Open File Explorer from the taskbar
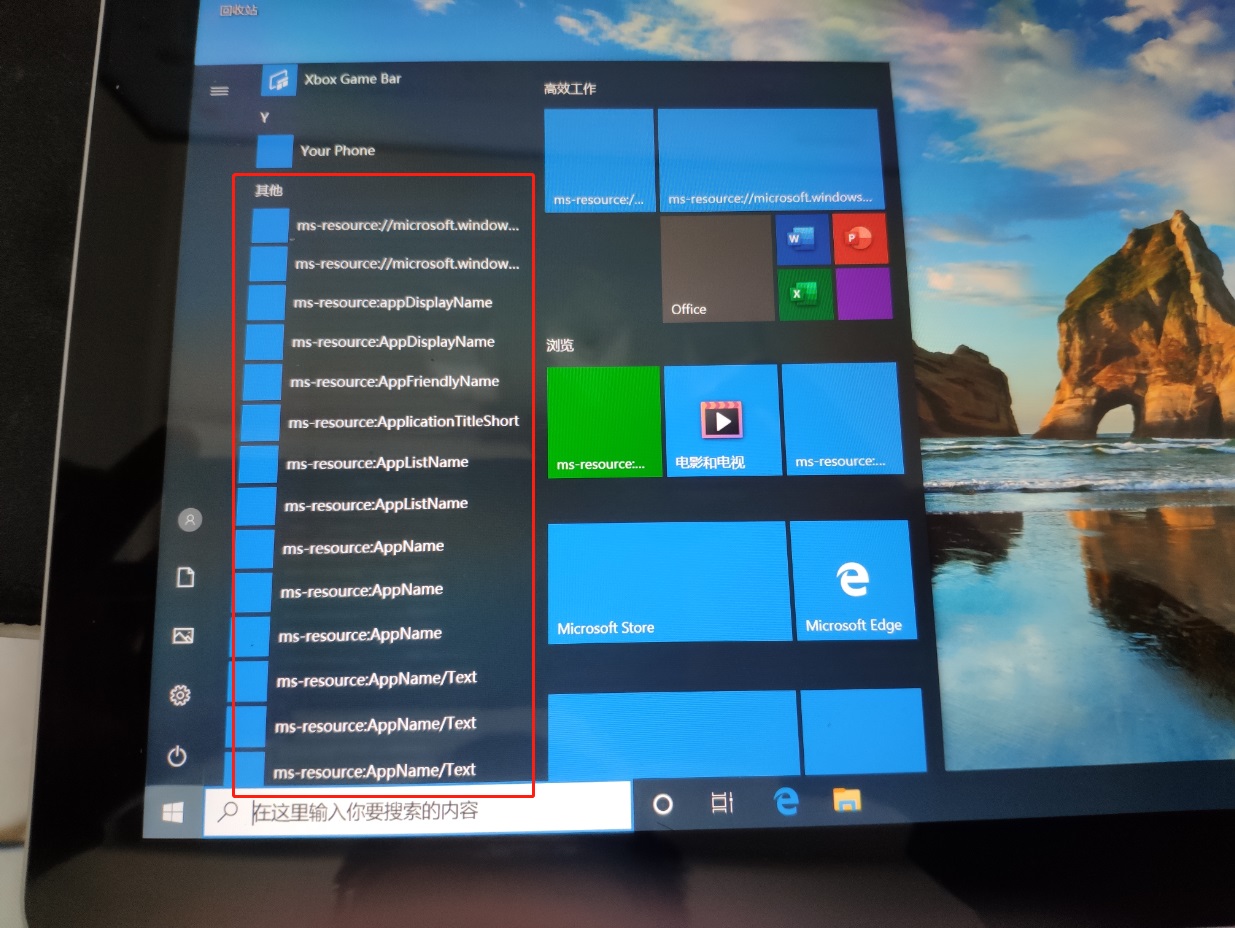 (847, 798)
